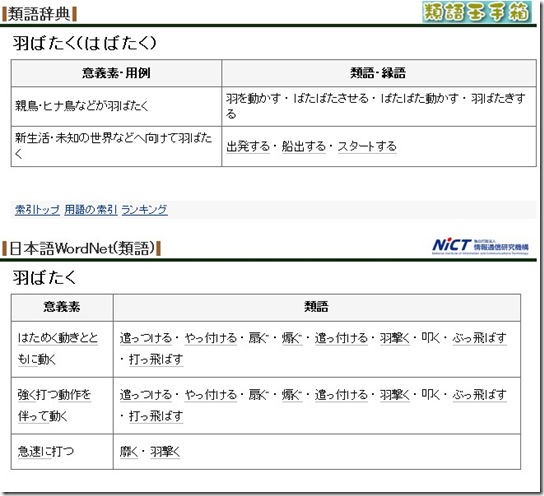Click 羽撃く in the 強く打つ動作 row
Image resolution: width=544 pixels, height=496 pixels.
click(x=394, y=395)
